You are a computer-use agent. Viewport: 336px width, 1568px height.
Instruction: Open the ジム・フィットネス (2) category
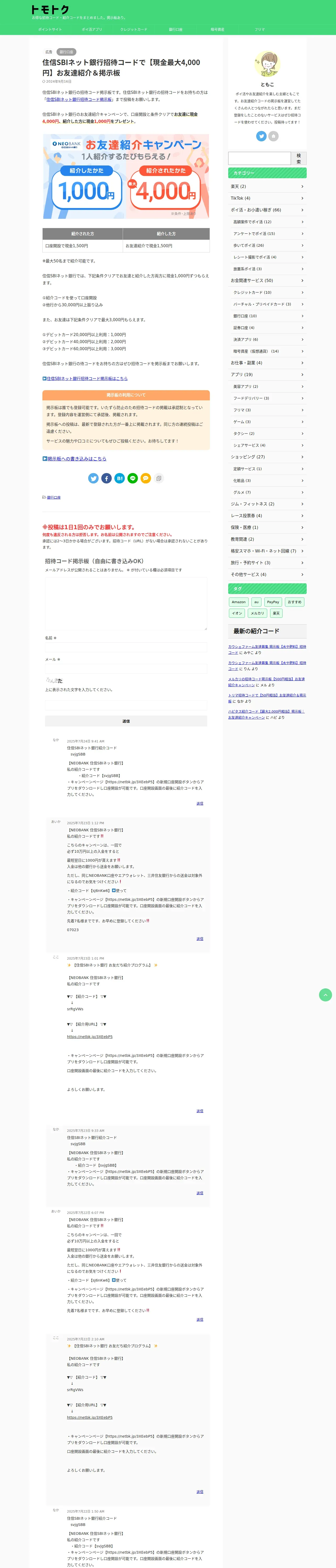(267, 504)
